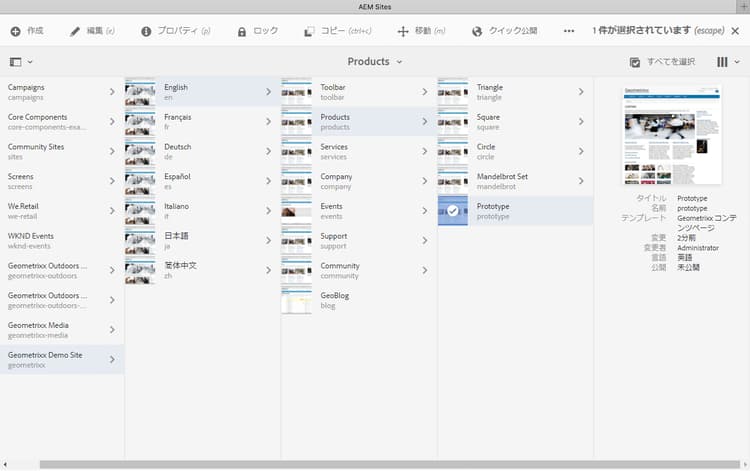Expand Campaigns with its chevron
Viewport: 750px width, 471px height.
(x=112, y=91)
